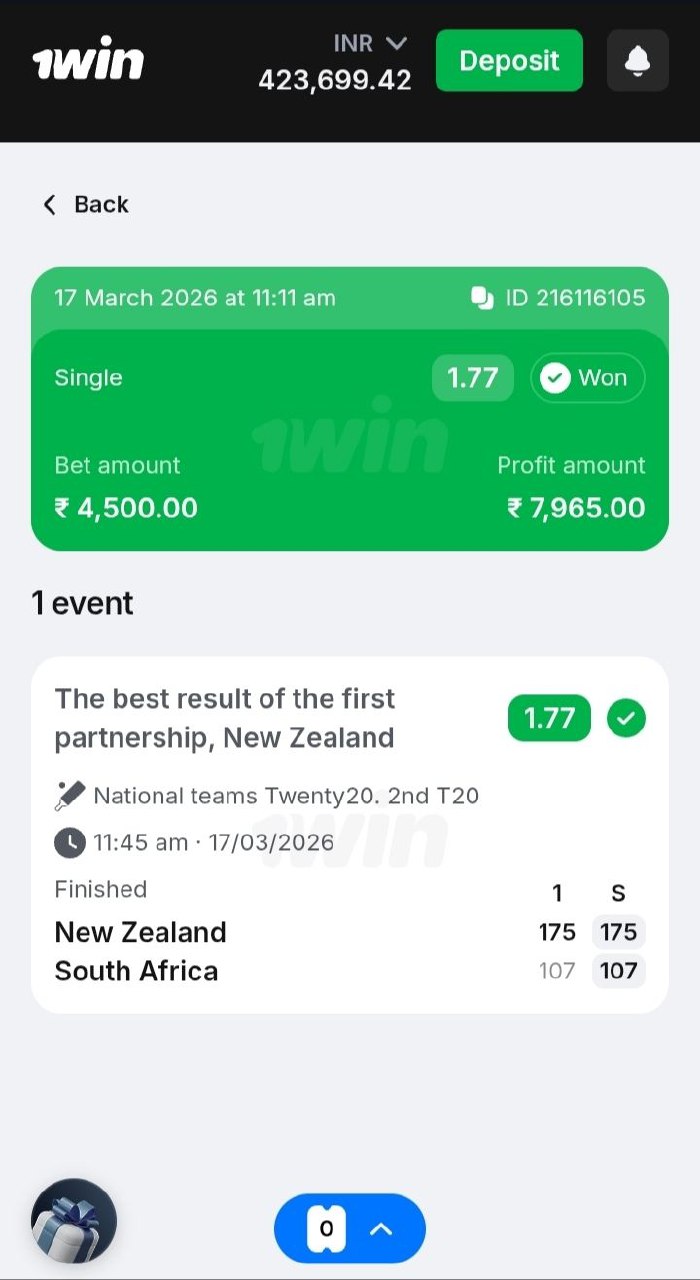
Task: Go back using the left chevron
Action: 49,205
